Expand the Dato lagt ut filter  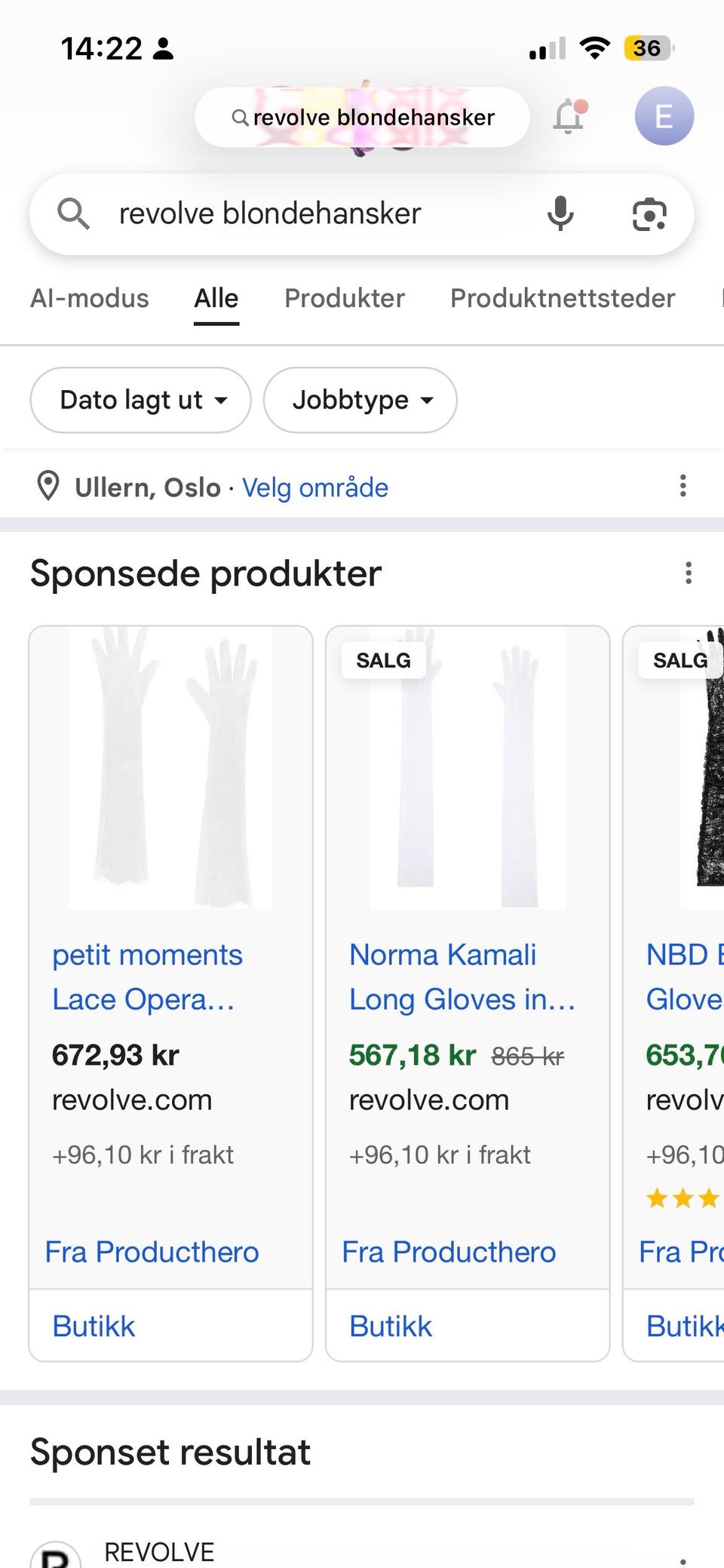click(x=140, y=400)
